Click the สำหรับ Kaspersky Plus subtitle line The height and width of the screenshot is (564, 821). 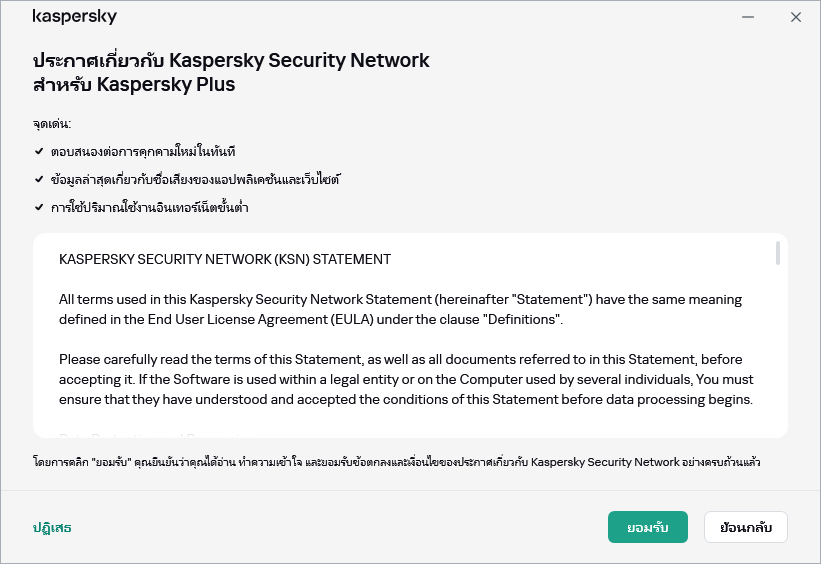pyautogui.click(x=134, y=85)
